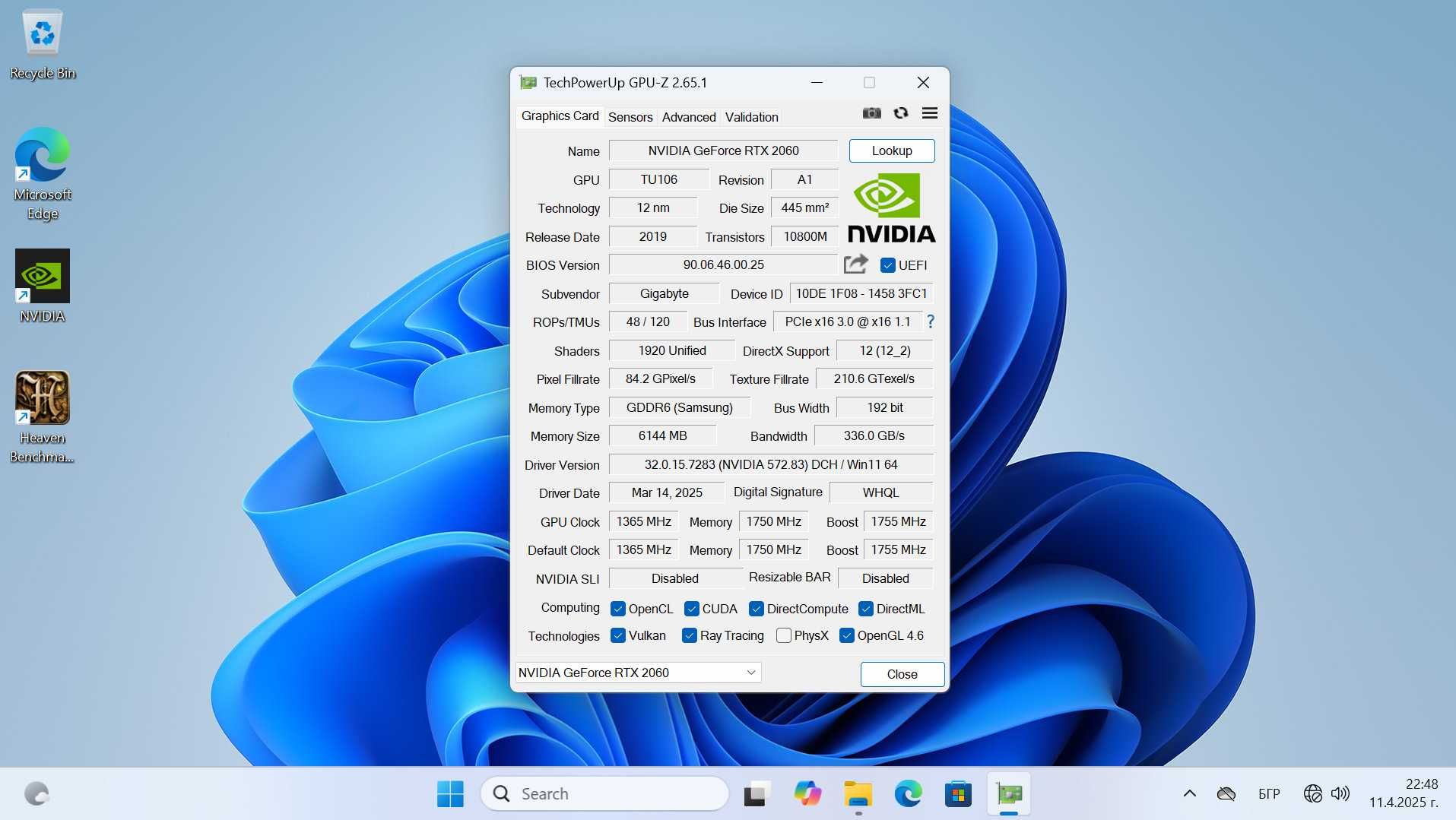Click the Transistors value 10800M
The image size is (1456, 820).
click(804, 236)
